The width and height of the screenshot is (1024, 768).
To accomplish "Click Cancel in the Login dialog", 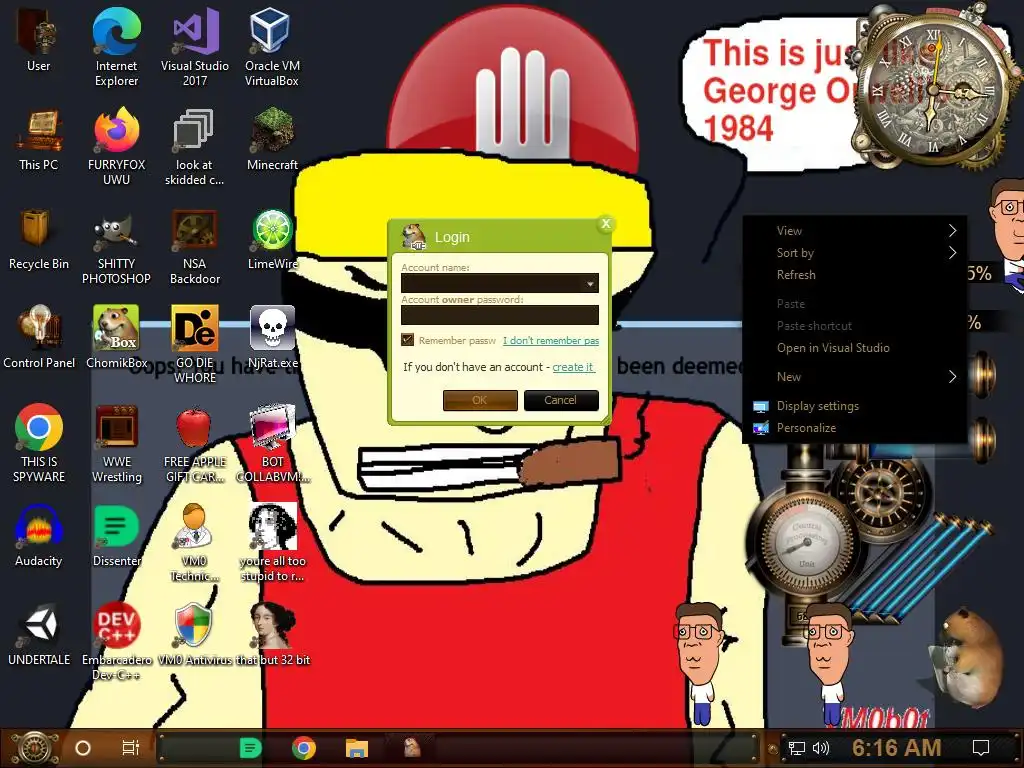I will (x=561, y=400).
